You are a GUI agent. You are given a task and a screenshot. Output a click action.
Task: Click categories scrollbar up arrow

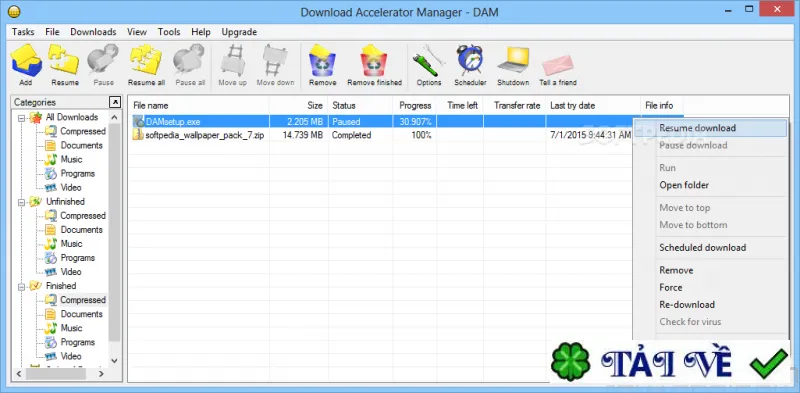pos(115,117)
